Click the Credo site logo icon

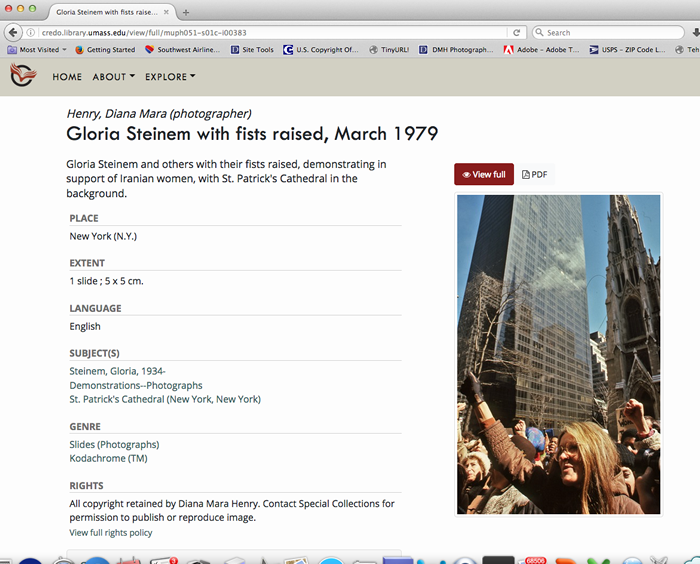21,76
